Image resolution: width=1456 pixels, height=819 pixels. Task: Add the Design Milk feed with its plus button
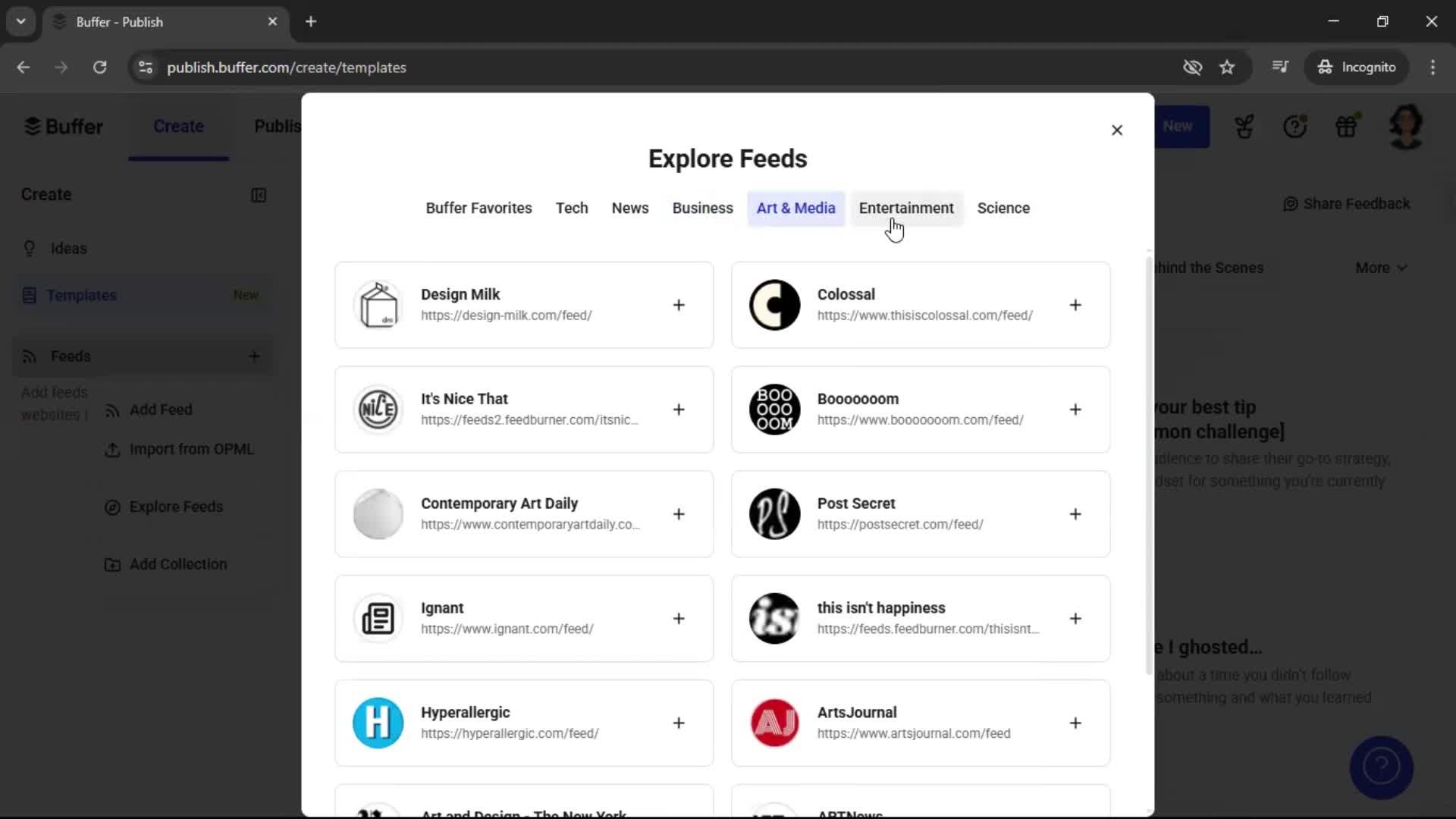pyautogui.click(x=679, y=305)
